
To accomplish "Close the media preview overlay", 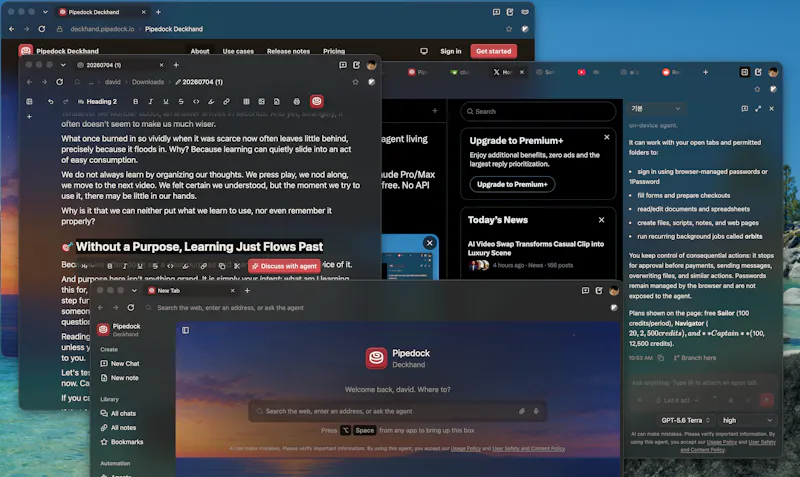I will click(430, 243).
